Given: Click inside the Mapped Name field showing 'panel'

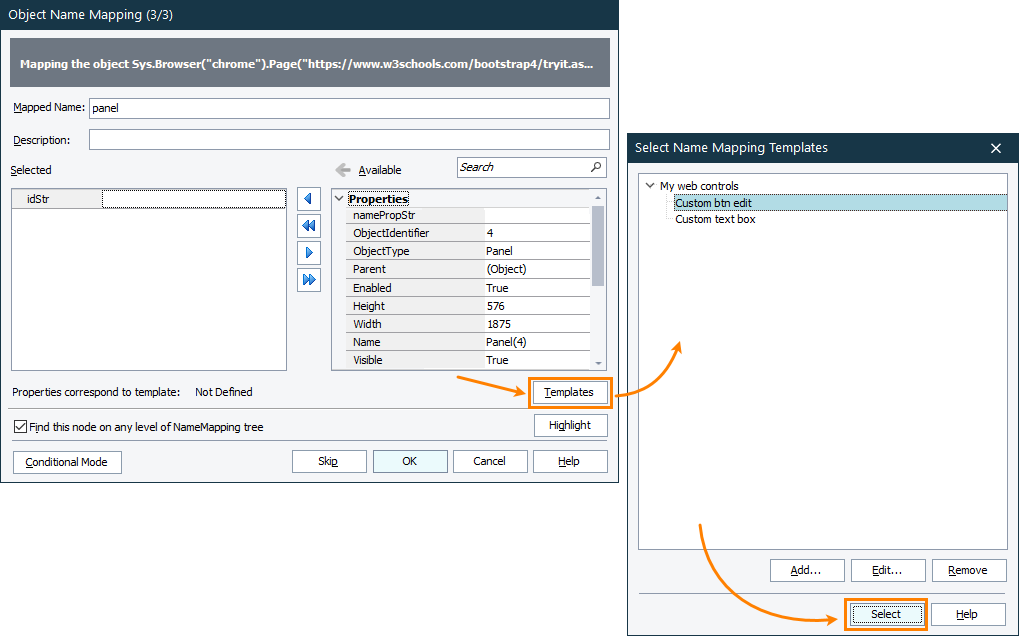Looking at the screenshot, I should 350,108.
